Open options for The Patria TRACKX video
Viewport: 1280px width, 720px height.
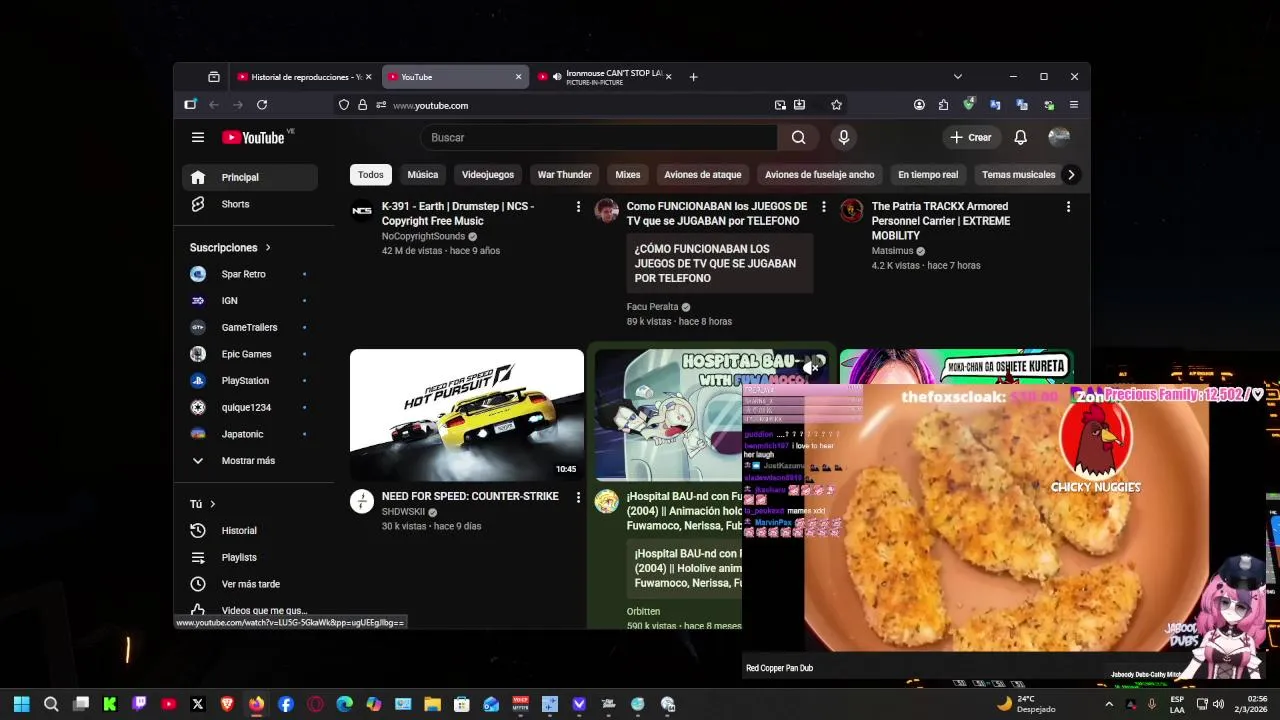(1068, 207)
